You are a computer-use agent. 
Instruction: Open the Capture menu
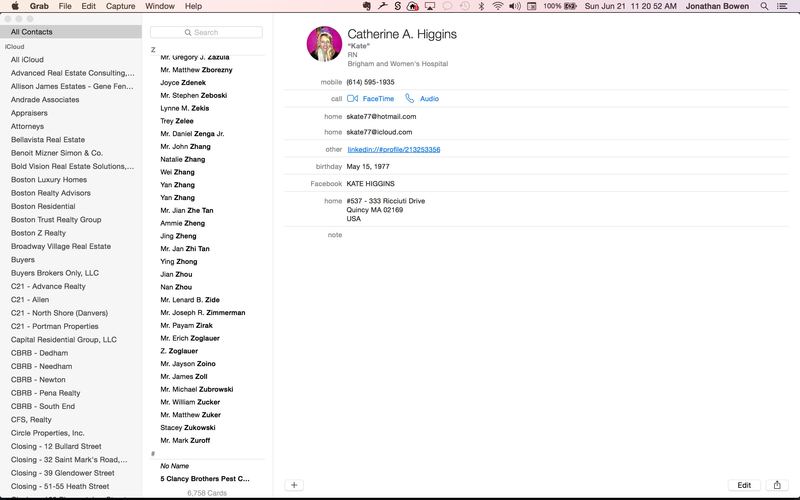pyautogui.click(x=121, y=6)
